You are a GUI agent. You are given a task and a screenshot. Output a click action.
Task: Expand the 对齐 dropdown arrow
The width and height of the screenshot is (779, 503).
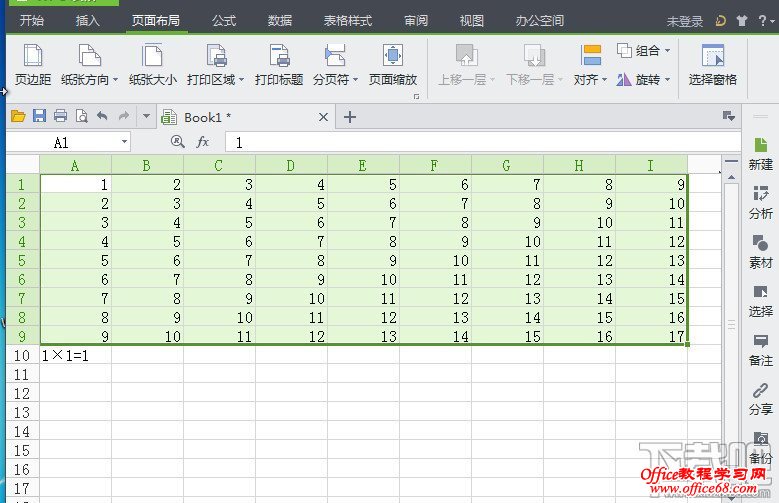click(605, 80)
